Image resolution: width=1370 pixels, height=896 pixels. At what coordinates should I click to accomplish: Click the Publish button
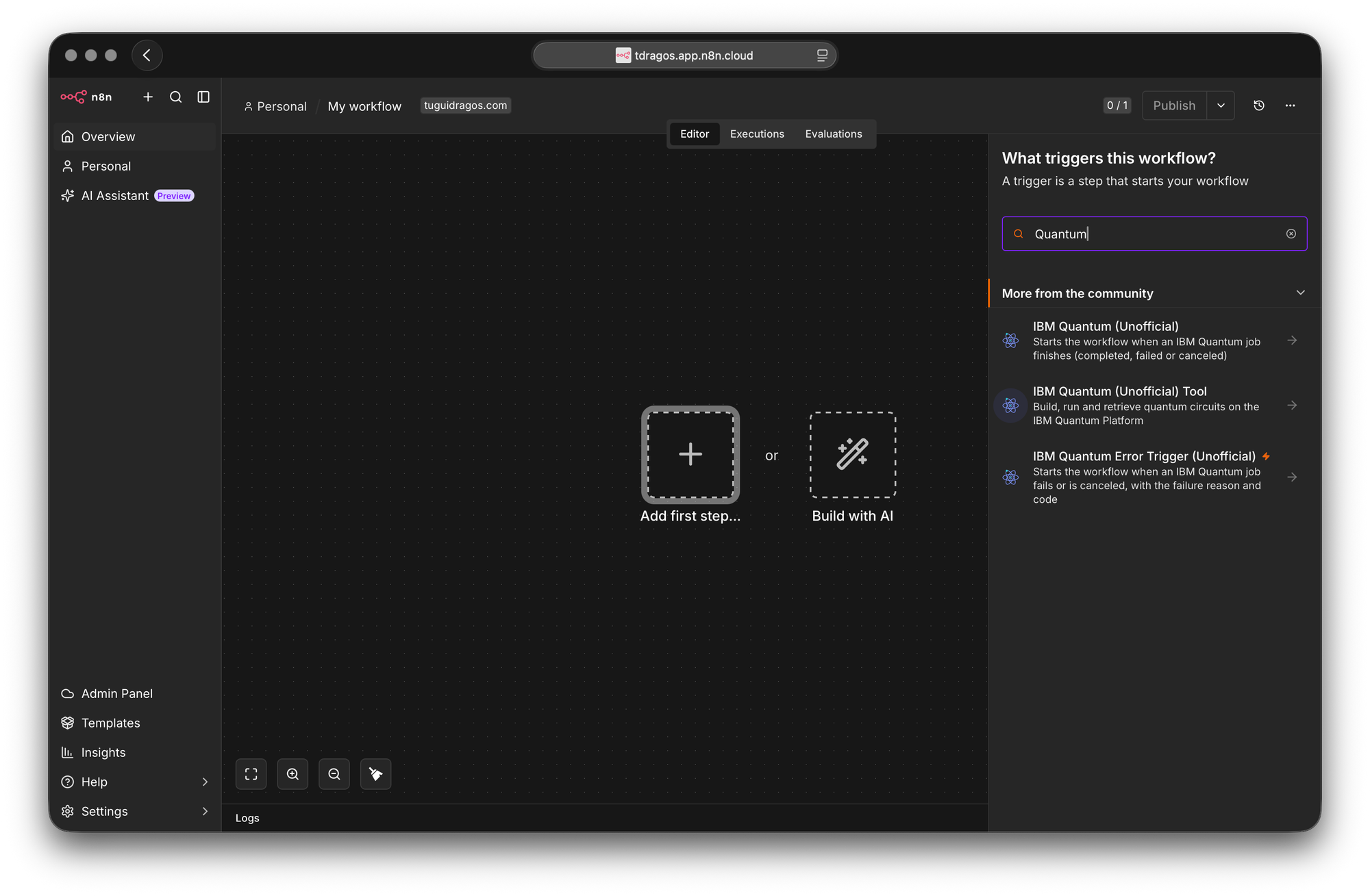click(x=1174, y=105)
